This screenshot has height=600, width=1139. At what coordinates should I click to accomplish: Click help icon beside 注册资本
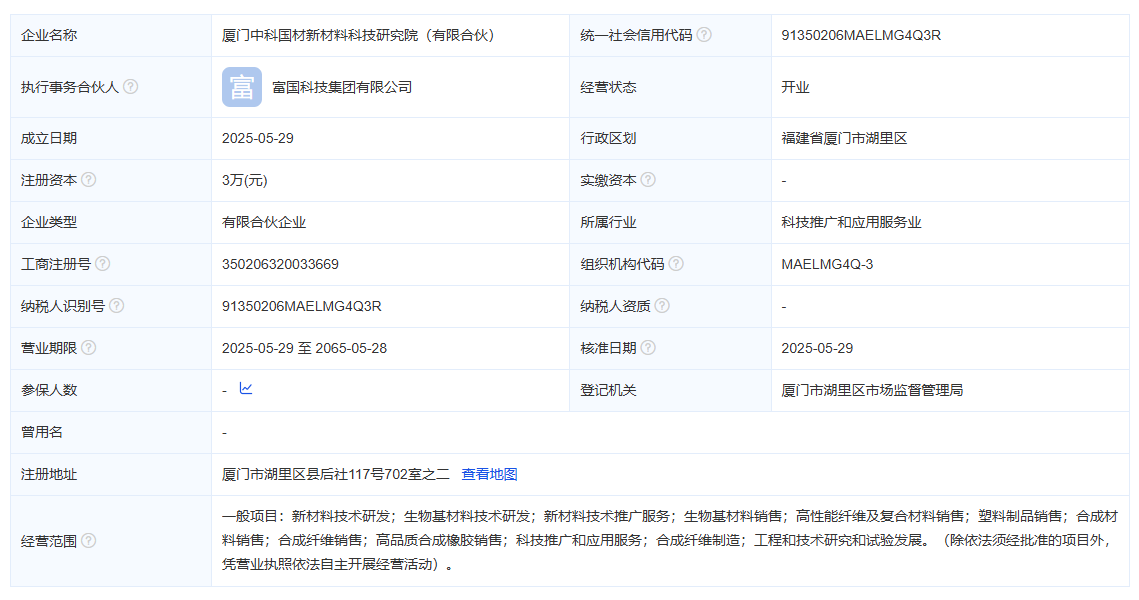tap(89, 179)
